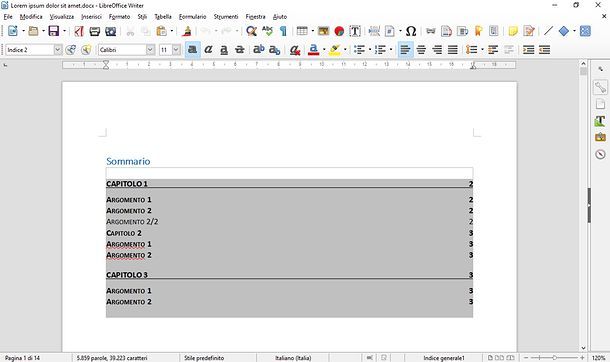Viewport: 610px width, 362px height.
Task: Align paragraph right
Action: coord(437,50)
